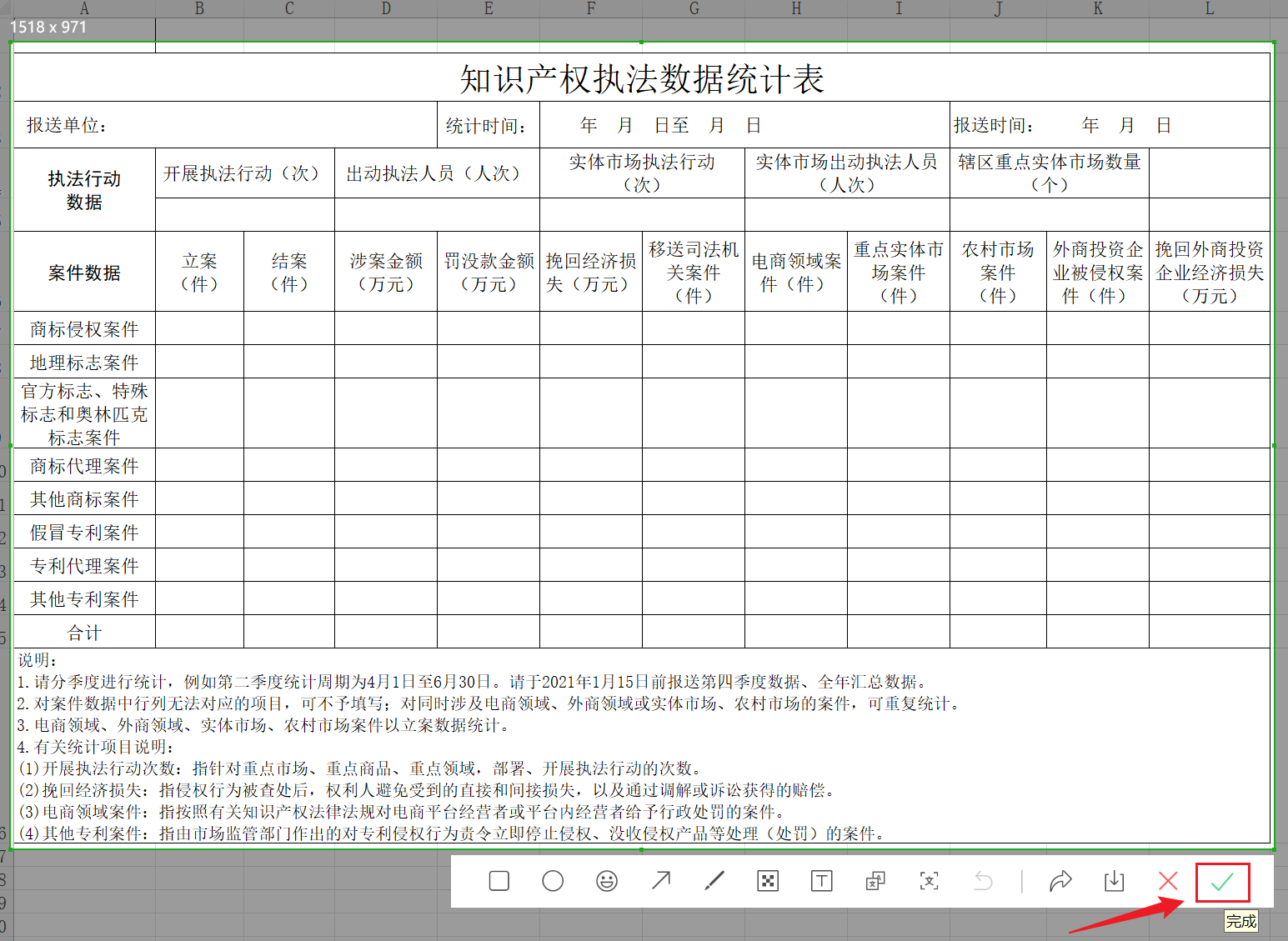Select the arrow drawing tool
The width and height of the screenshot is (1288, 941).
point(660,881)
